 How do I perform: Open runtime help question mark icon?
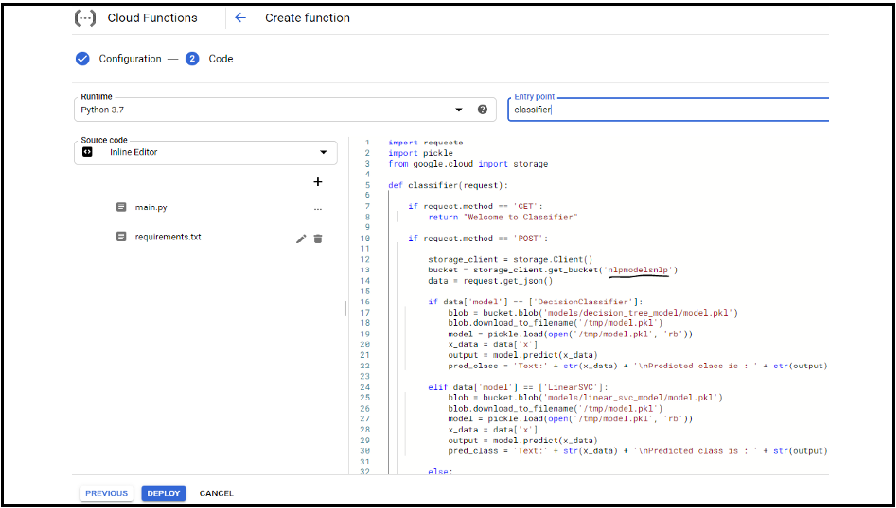(x=483, y=110)
